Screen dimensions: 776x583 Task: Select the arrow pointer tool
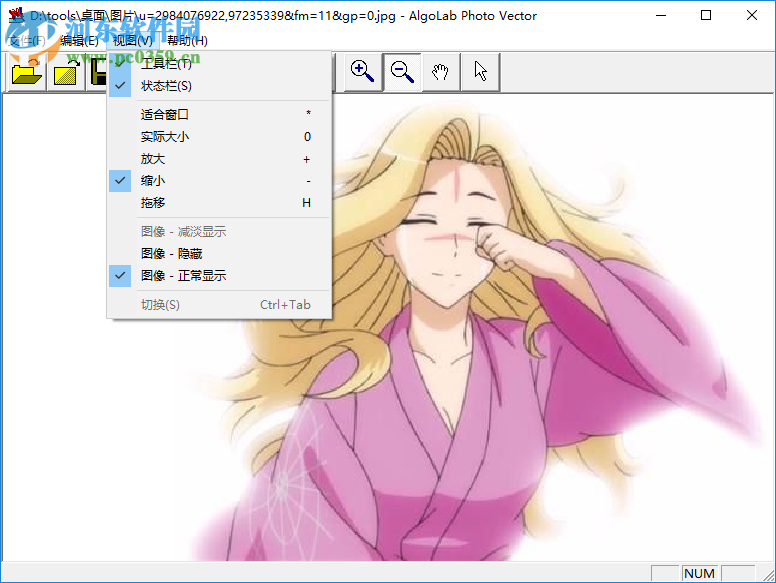coord(480,72)
